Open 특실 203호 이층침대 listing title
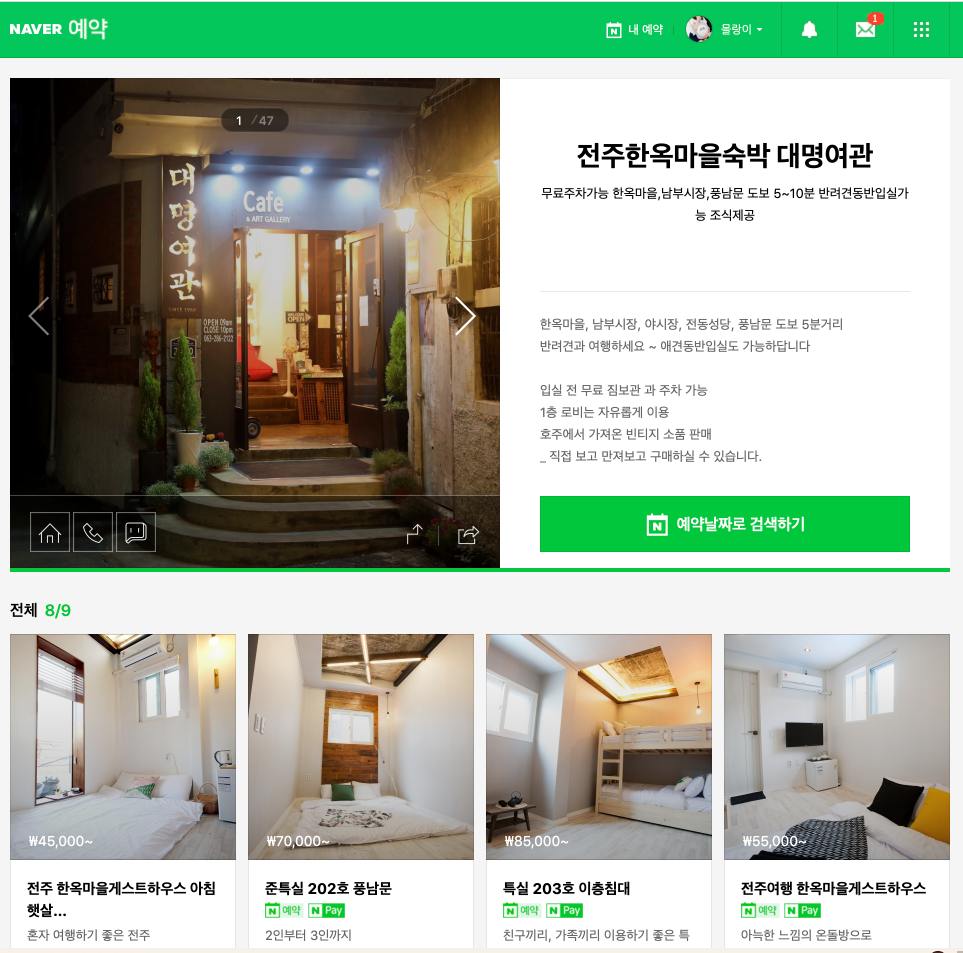The width and height of the screenshot is (963, 953). [566, 889]
